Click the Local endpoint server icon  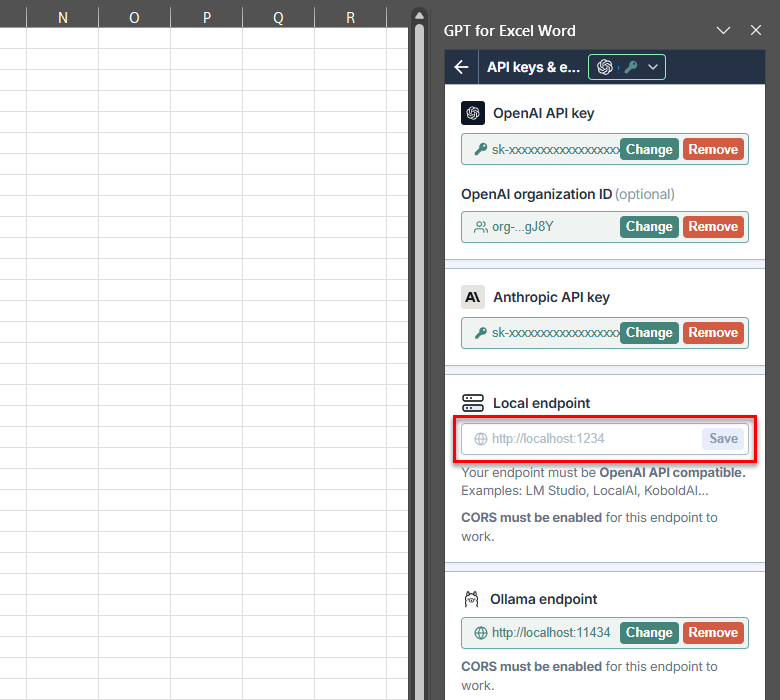pos(473,403)
